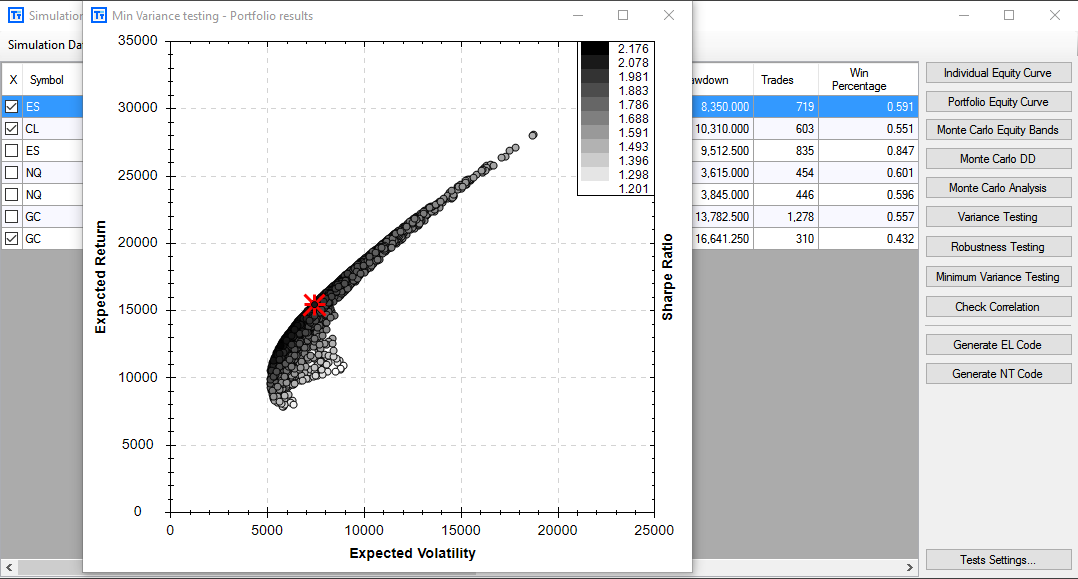Screen dimensions: 1078x579
Task: Click the Simulation window app icon
Action: coord(15,15)
